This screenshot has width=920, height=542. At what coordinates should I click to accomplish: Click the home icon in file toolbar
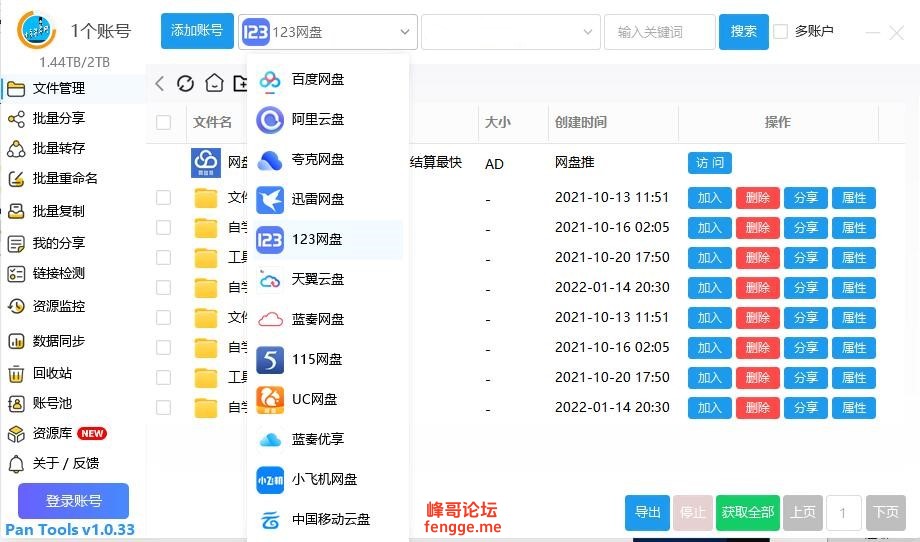click(x=214, y=83)
